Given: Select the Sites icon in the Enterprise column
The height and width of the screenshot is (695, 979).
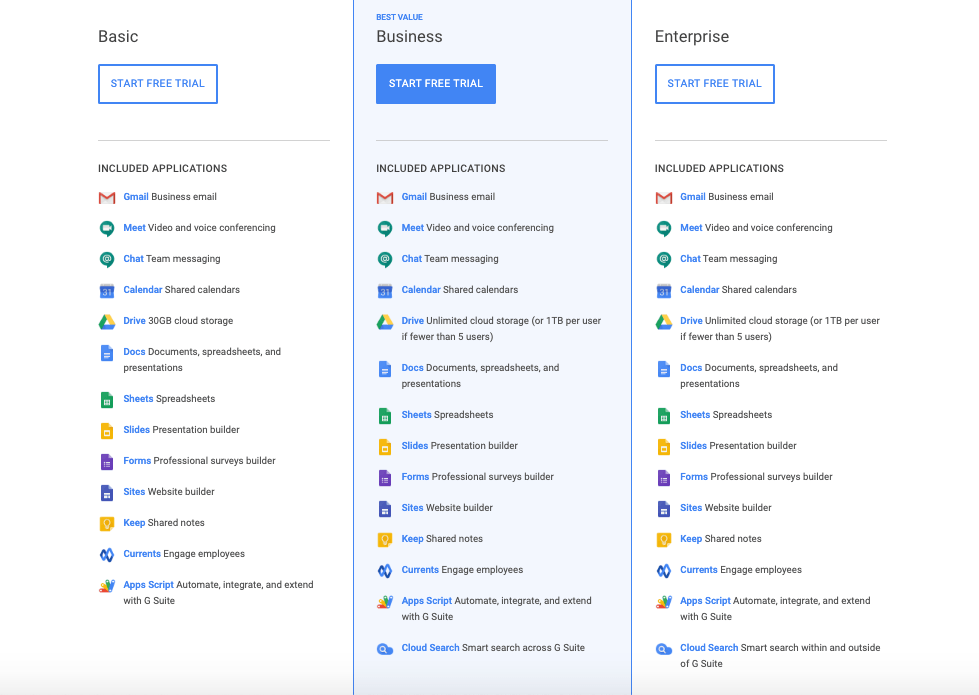Looking at the screenshot, I should [663, 508].
